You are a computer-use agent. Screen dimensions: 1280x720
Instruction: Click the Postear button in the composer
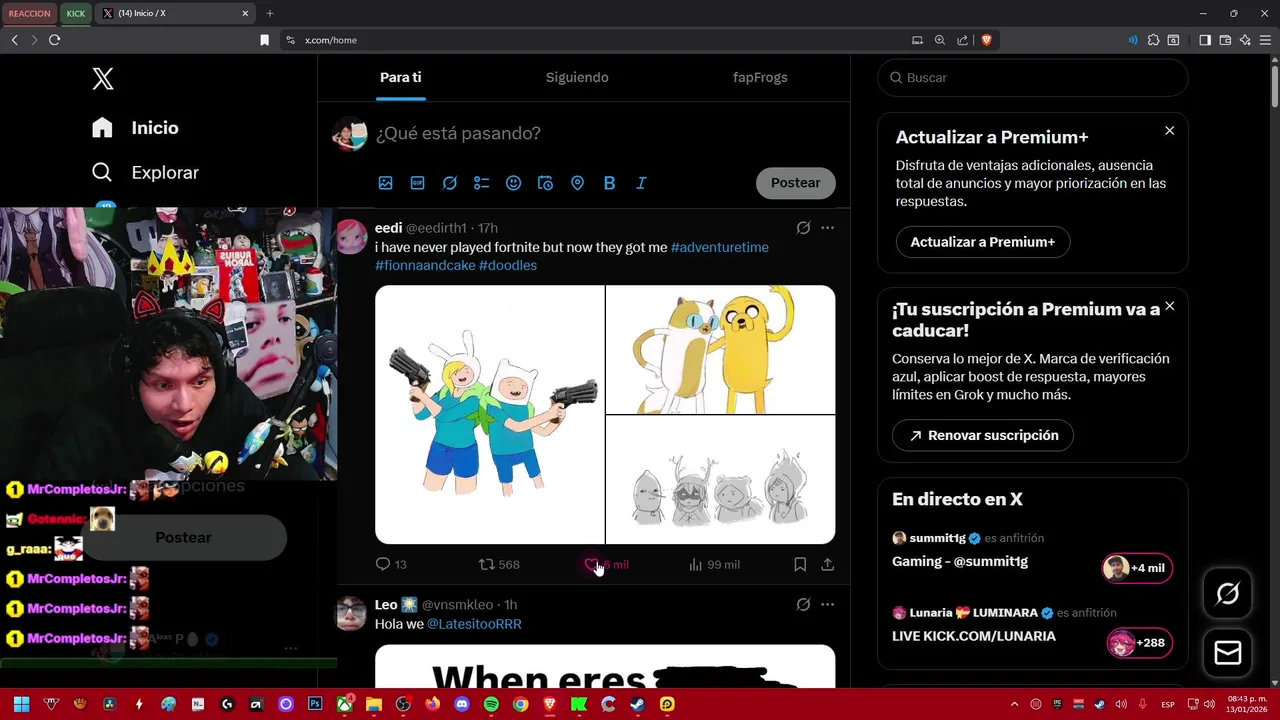796,183
